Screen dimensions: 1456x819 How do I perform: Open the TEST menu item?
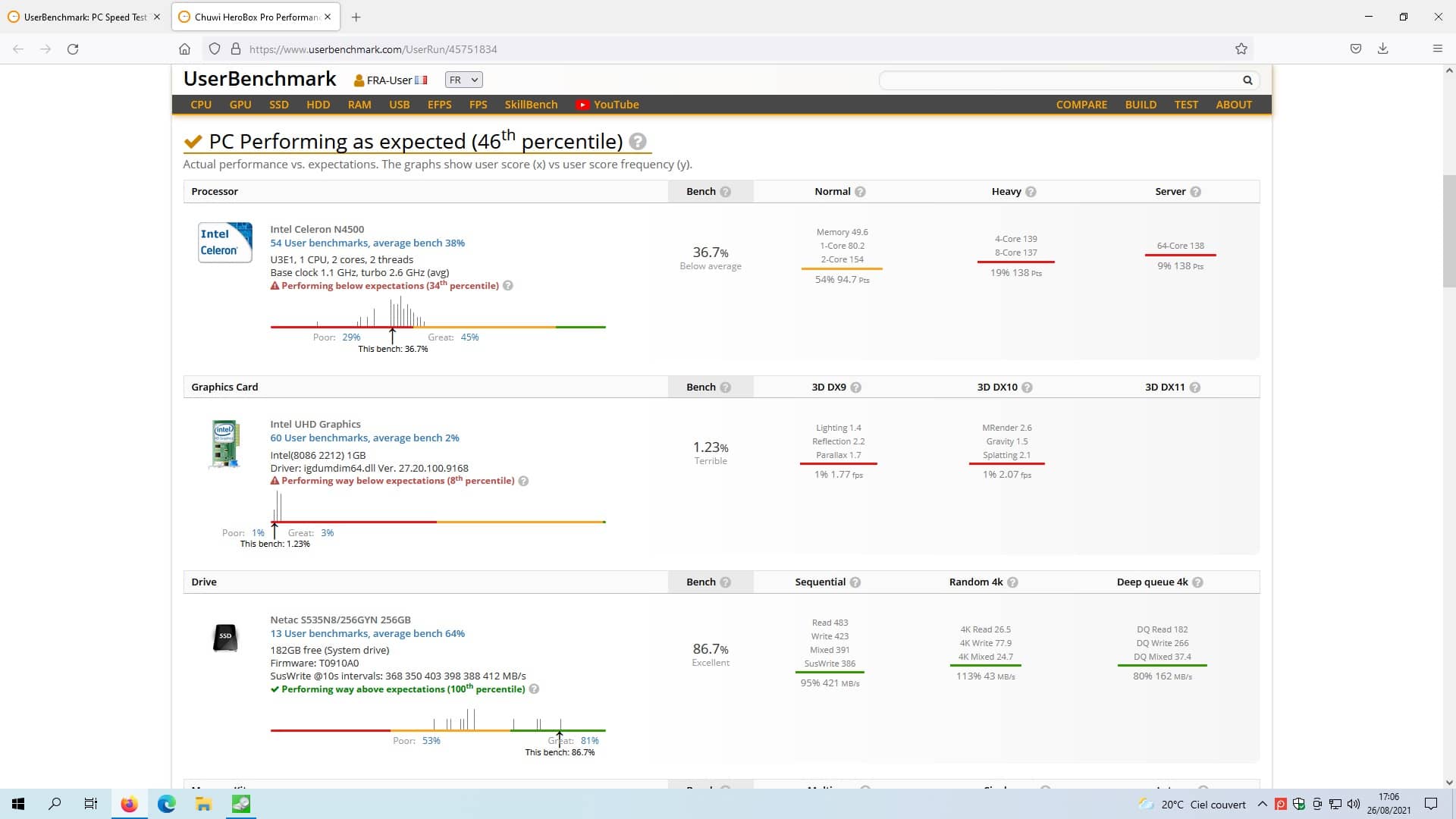[x=1186, y=105]
